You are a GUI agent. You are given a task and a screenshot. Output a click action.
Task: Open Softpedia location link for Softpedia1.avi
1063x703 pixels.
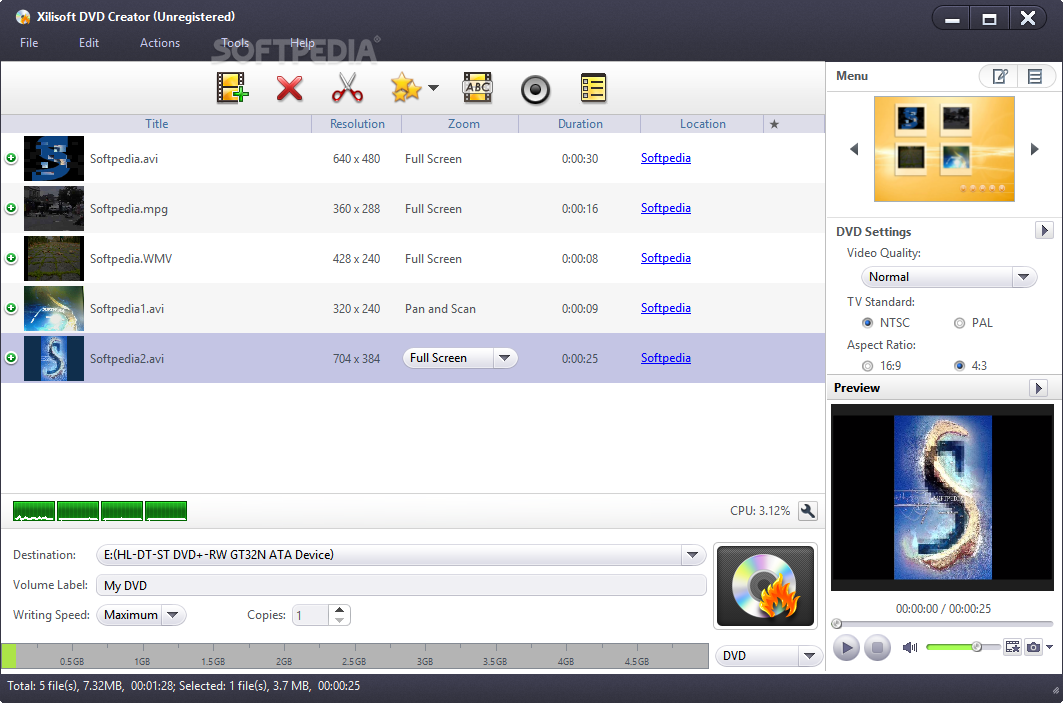tap(666, 308)
